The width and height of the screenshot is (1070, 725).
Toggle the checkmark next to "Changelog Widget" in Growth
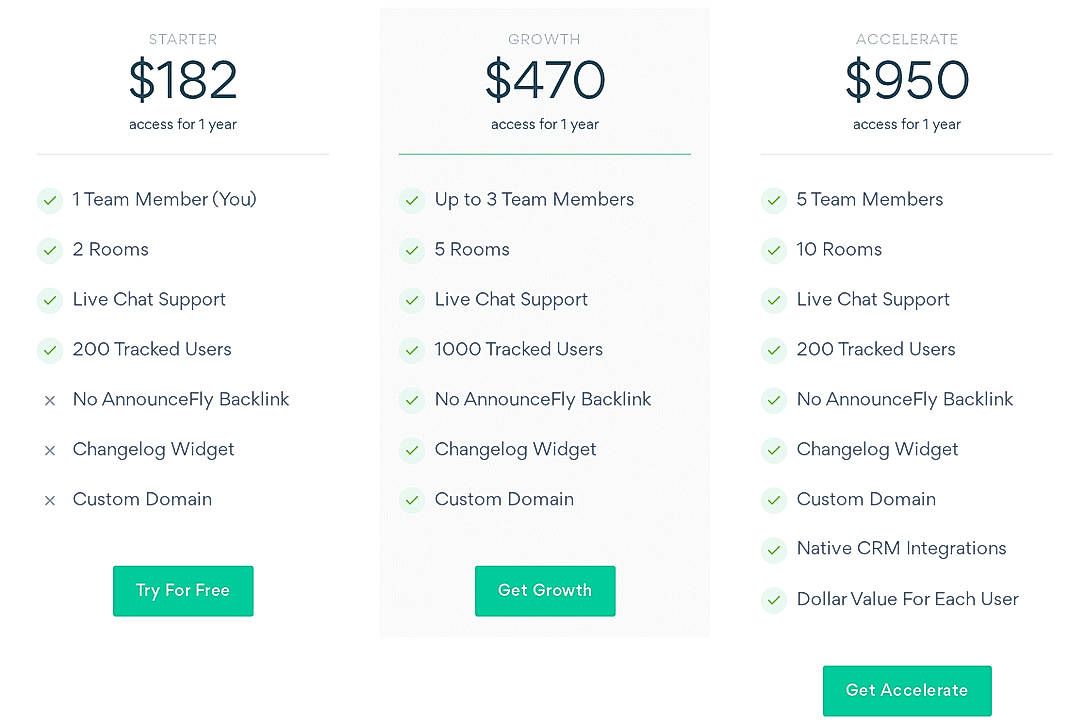pos(412,450)
